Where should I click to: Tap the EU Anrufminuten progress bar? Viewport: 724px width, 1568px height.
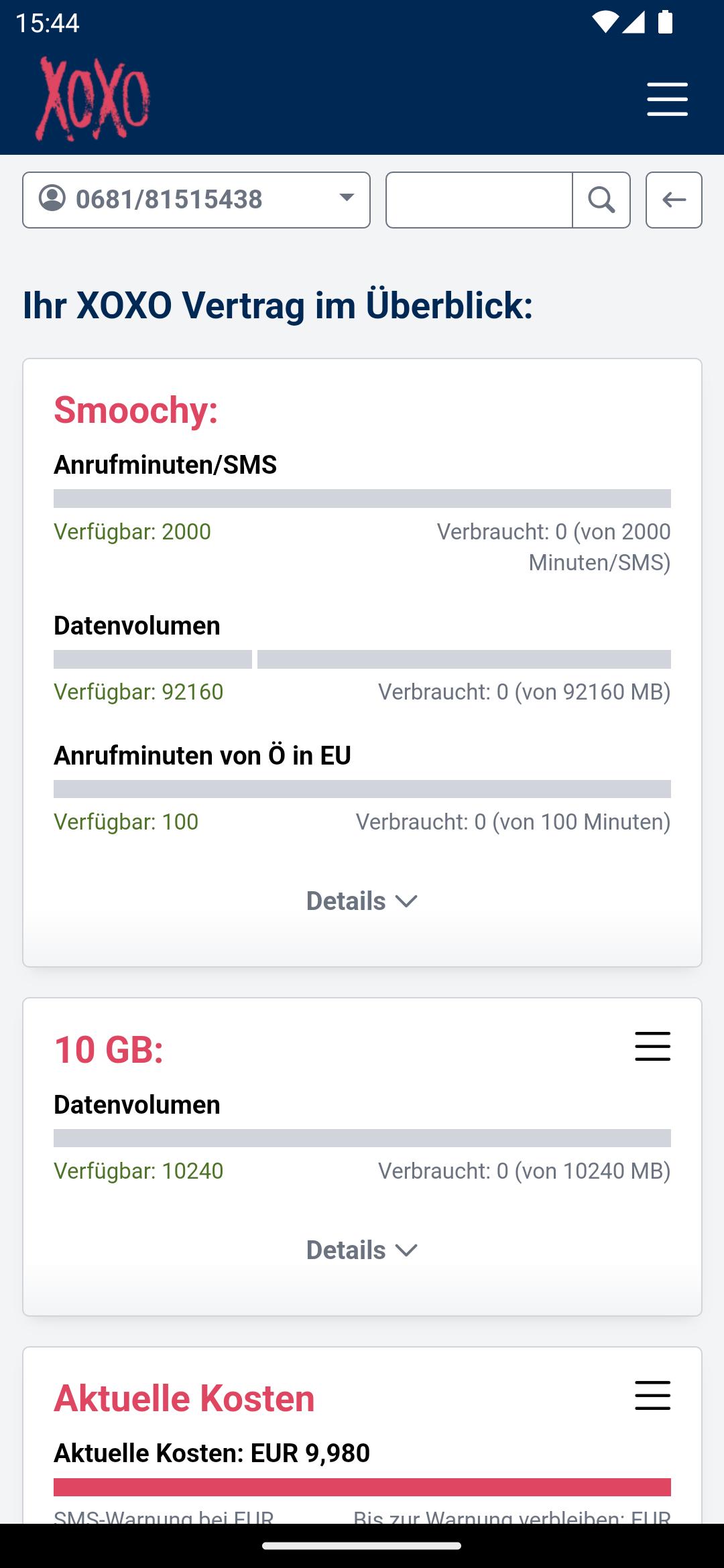pyautogui.click(x=362, y=789)
